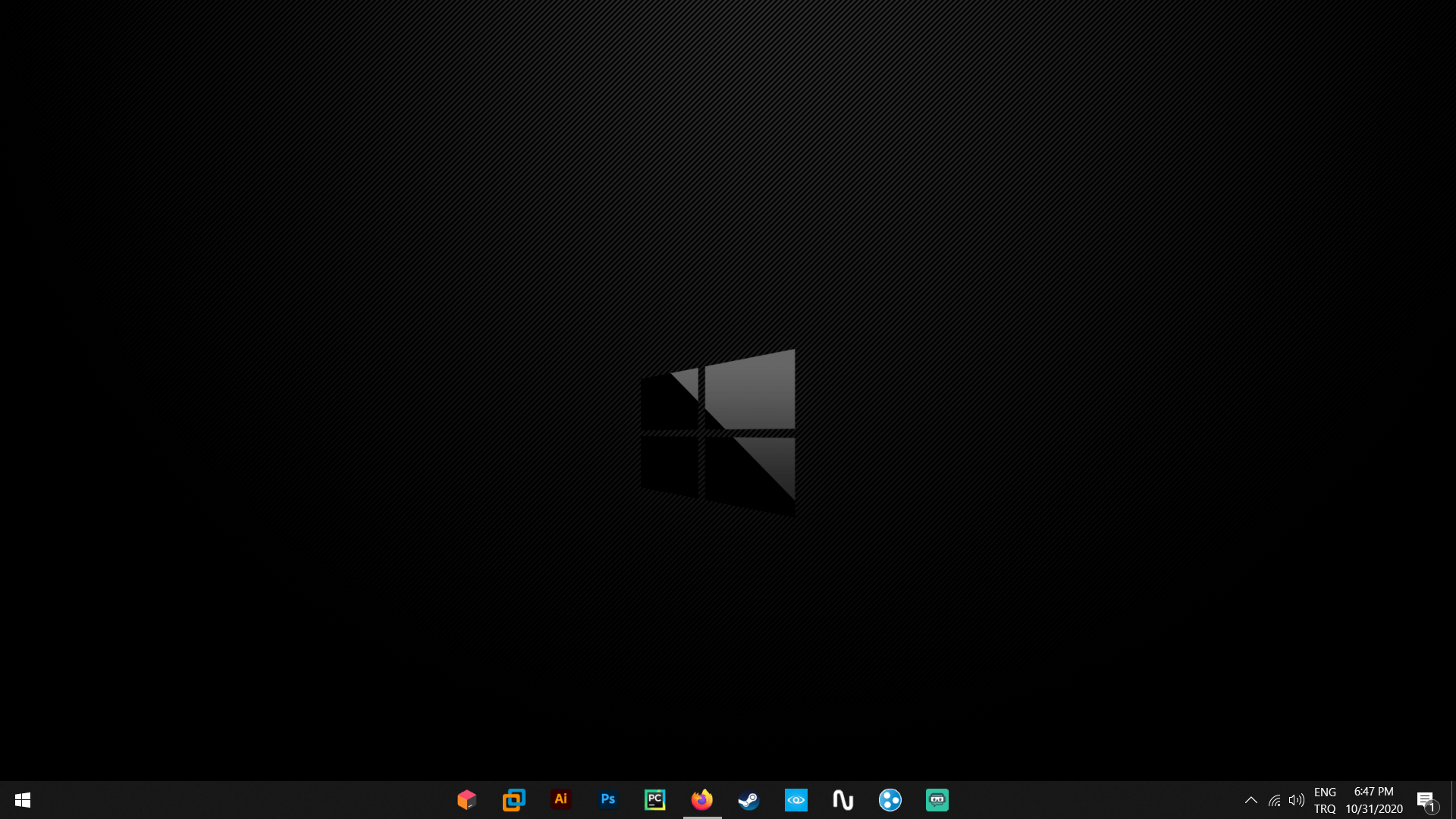
Task: Launch the blue circle three-dots app
Action: pos(890,800)
